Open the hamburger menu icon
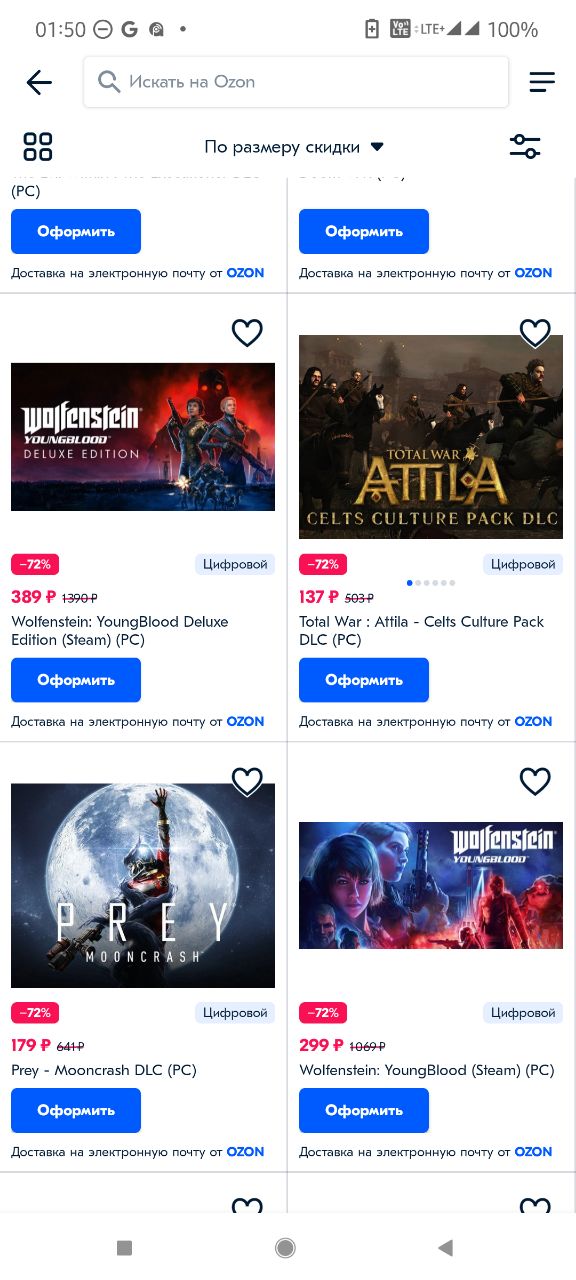This screenshot has width=576, height=1280. click(542, 82)
